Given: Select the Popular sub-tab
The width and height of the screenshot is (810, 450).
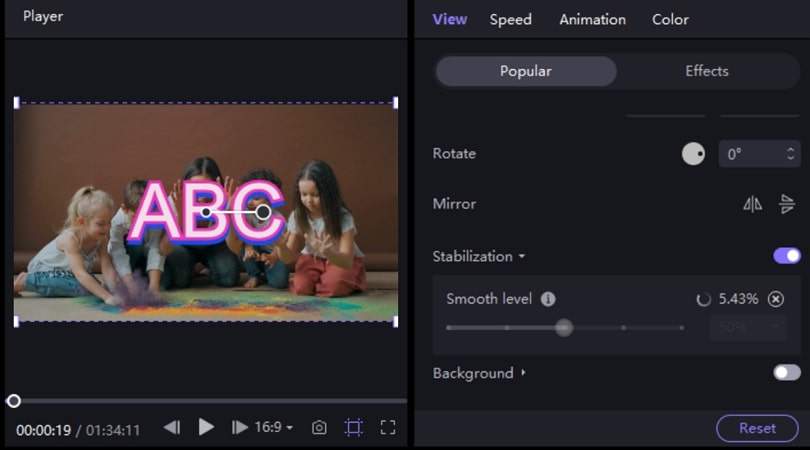Looking at the screenshot, I should [x=526, y=71].
